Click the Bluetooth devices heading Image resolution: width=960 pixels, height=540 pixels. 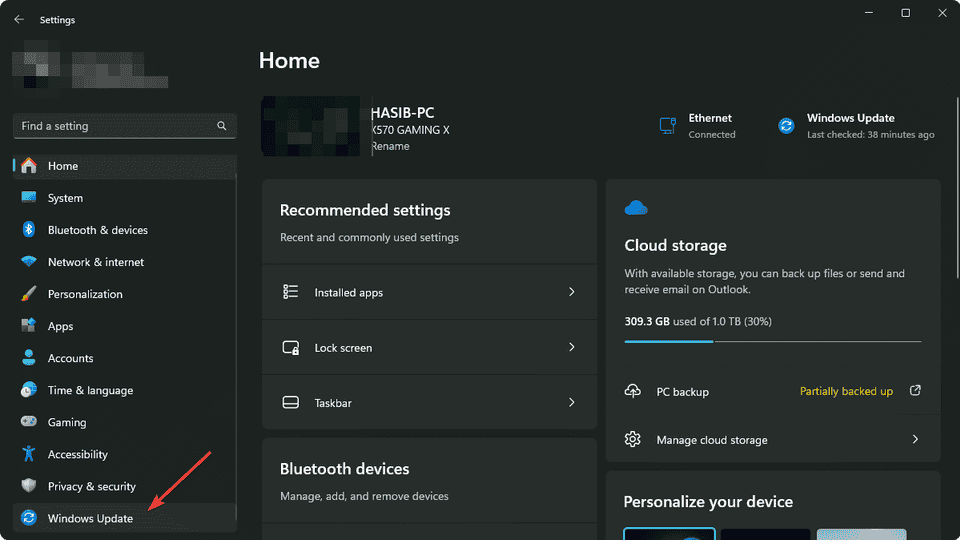344,468
